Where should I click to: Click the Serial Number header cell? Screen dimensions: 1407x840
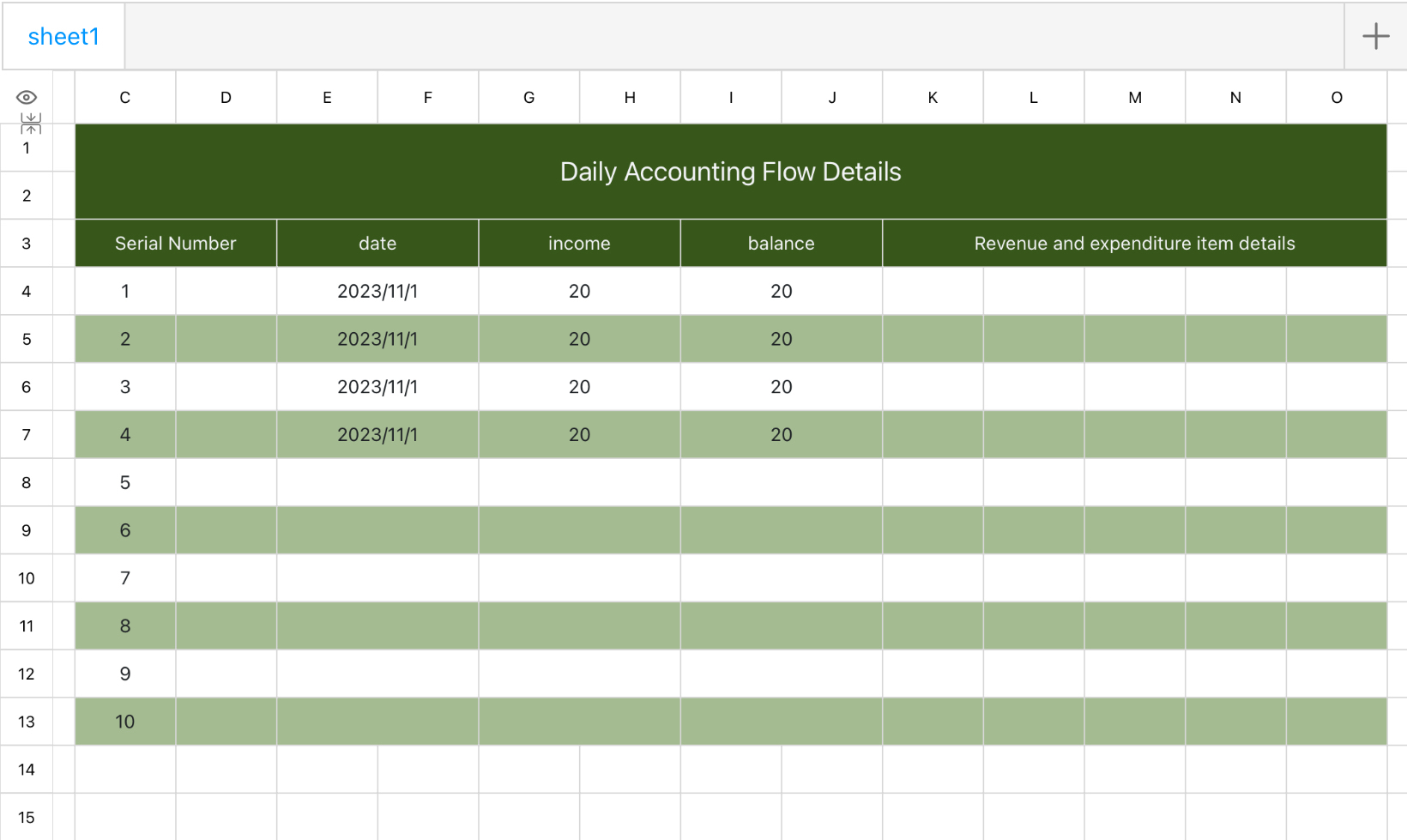point(176,244)
